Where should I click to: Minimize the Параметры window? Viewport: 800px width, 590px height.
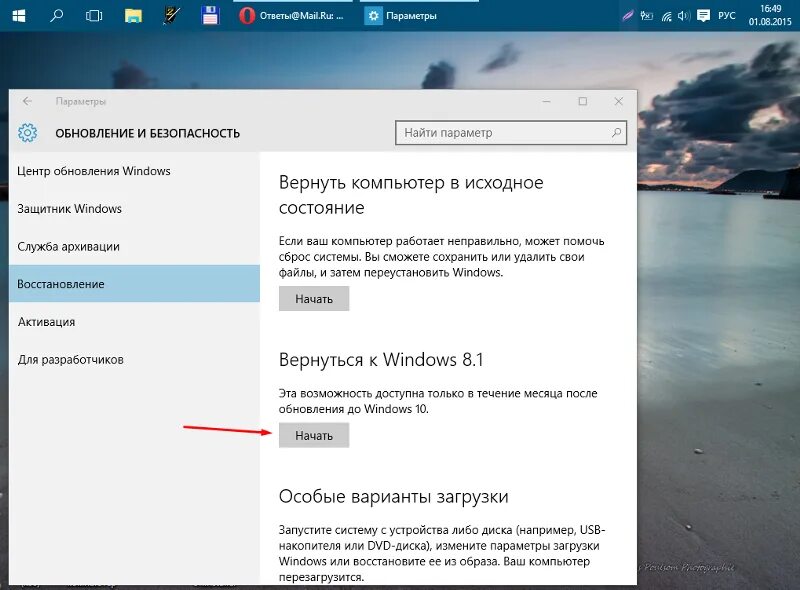546,101
